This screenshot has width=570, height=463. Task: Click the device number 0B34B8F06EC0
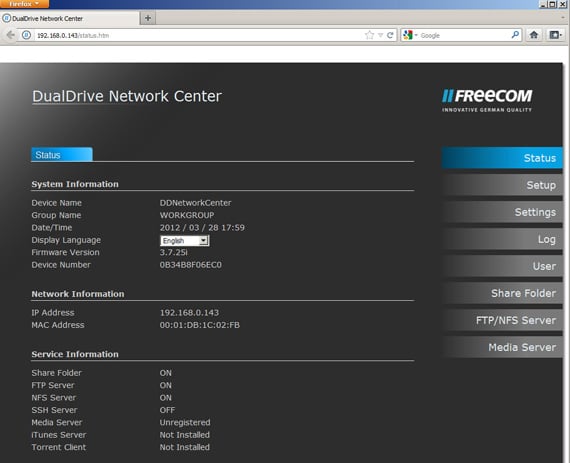(x=190, y=265)
